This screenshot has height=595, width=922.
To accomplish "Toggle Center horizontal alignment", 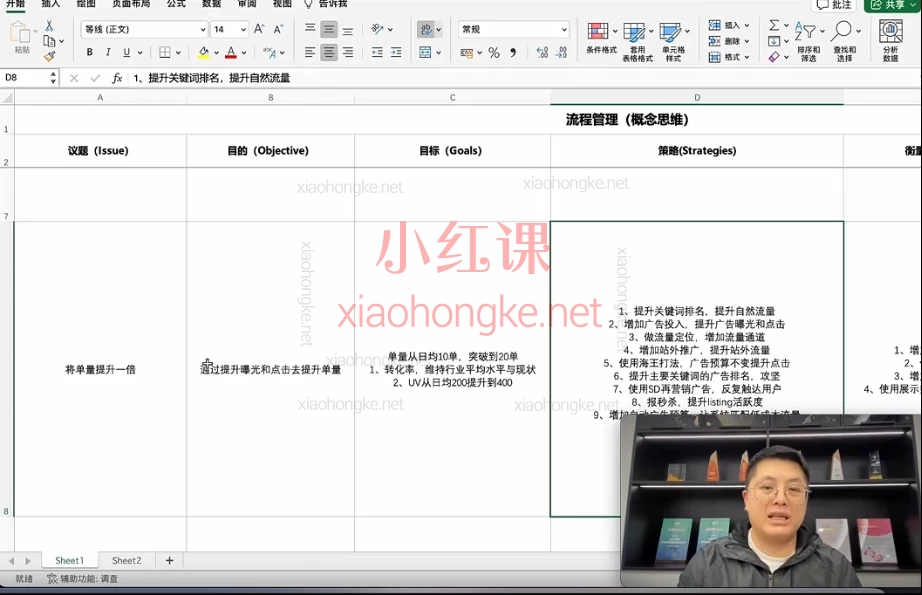I will click(329, 52).
